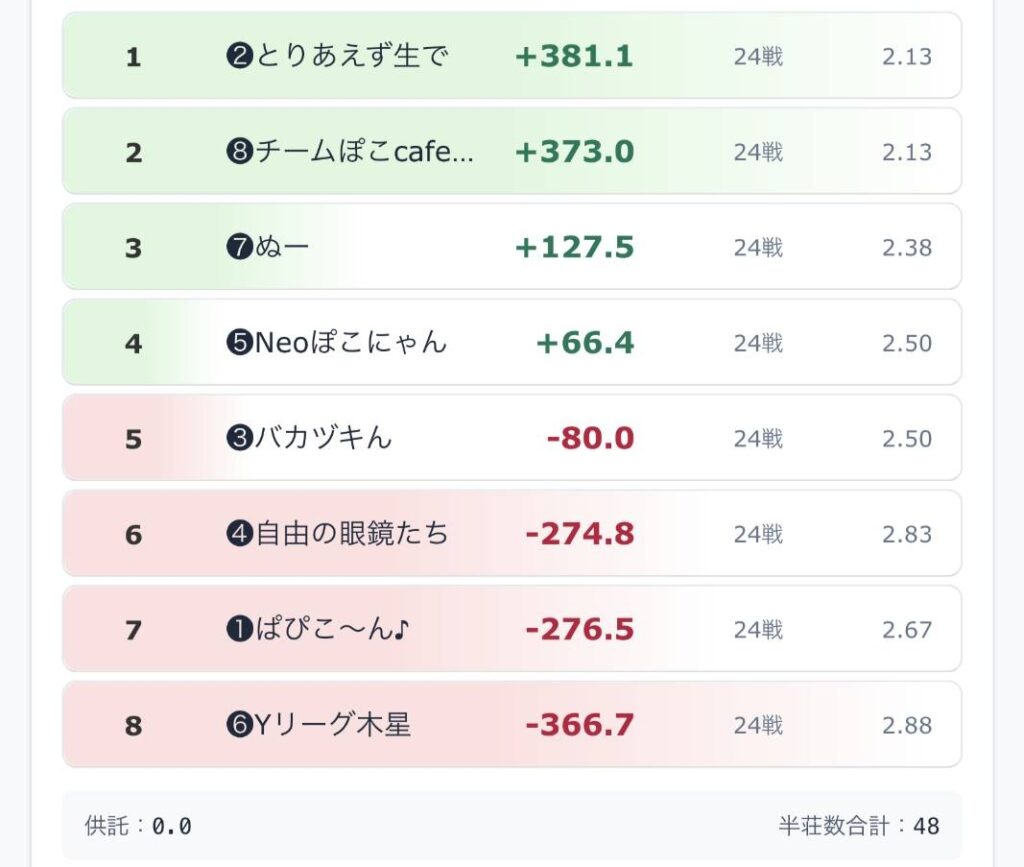Viewport: 1024px width, 867px height.
Task: Open the 自由の眼鏡たち team name
Action: [x=337, y=534]
